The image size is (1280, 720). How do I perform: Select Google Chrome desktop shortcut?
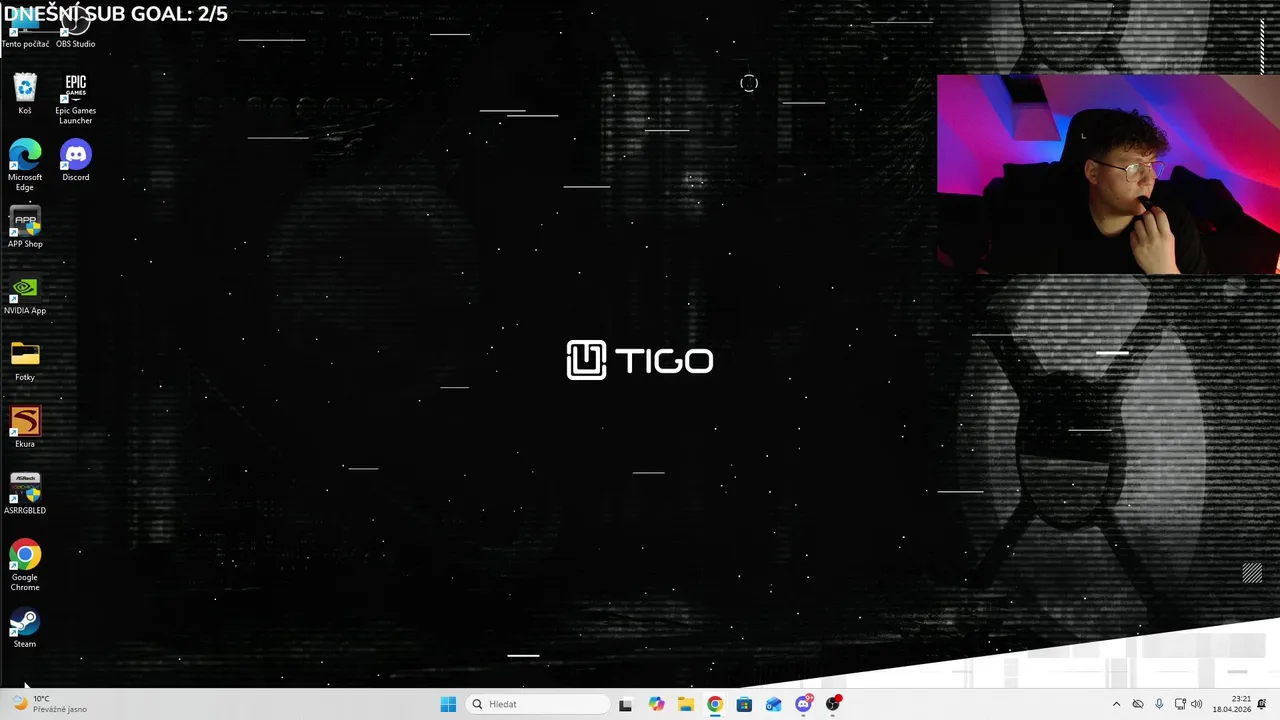[25, 565]
